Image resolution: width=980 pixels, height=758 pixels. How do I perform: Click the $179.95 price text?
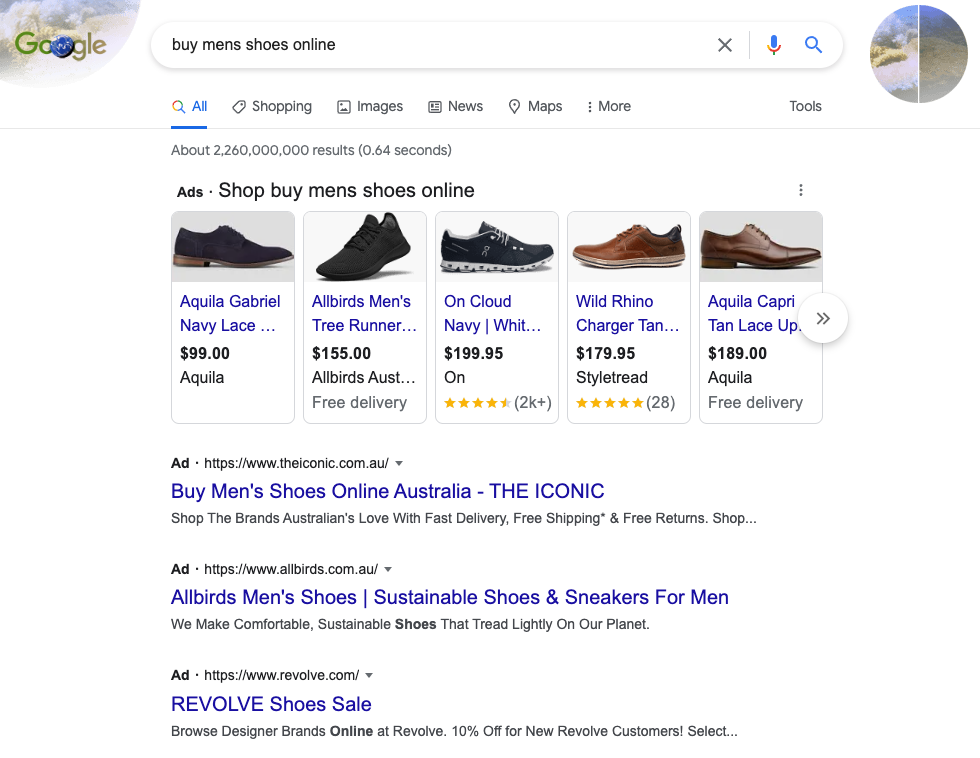click(x=605, y=353)
